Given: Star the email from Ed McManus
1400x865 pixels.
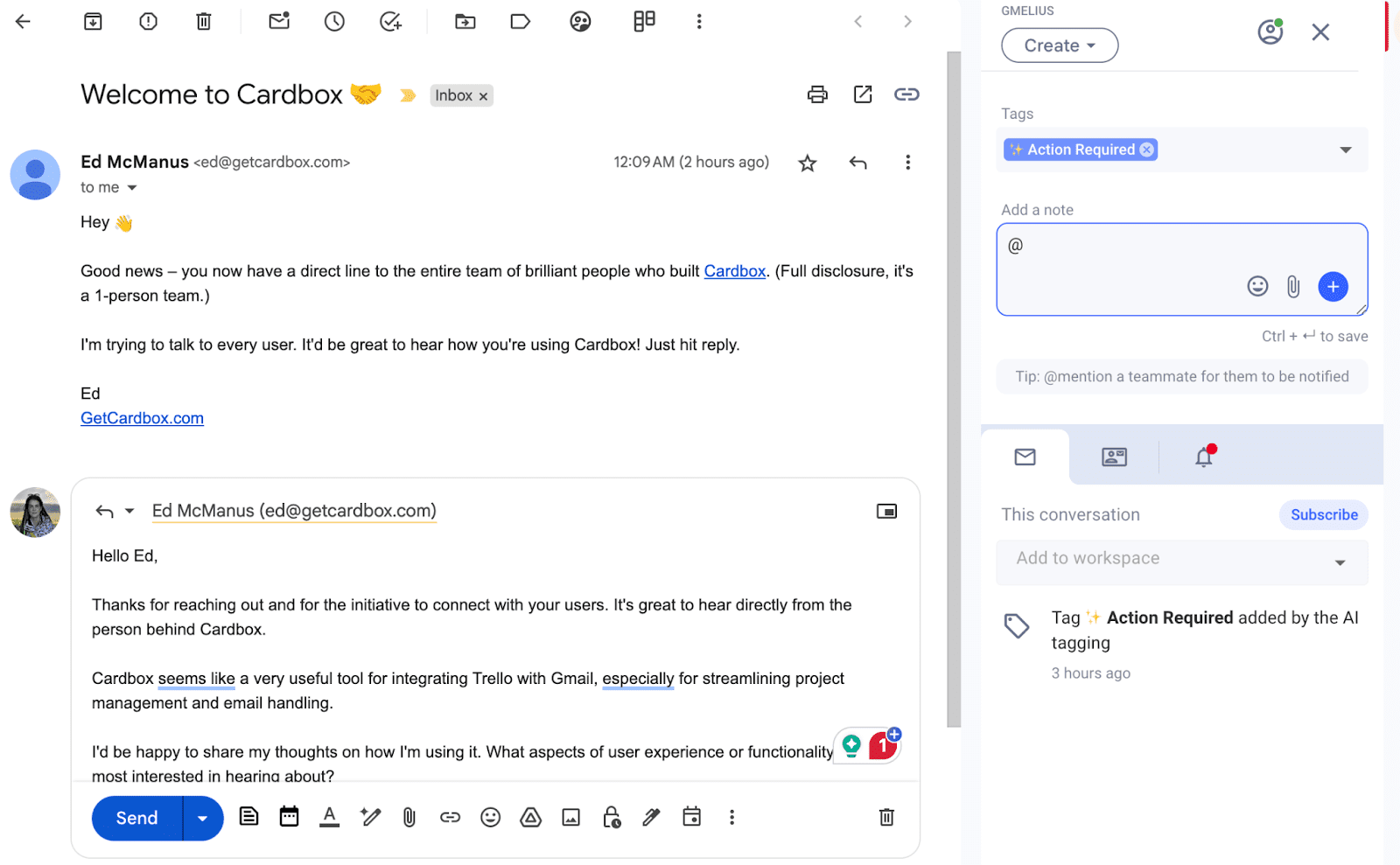Looking at the screenshot, I should [807, 163].
